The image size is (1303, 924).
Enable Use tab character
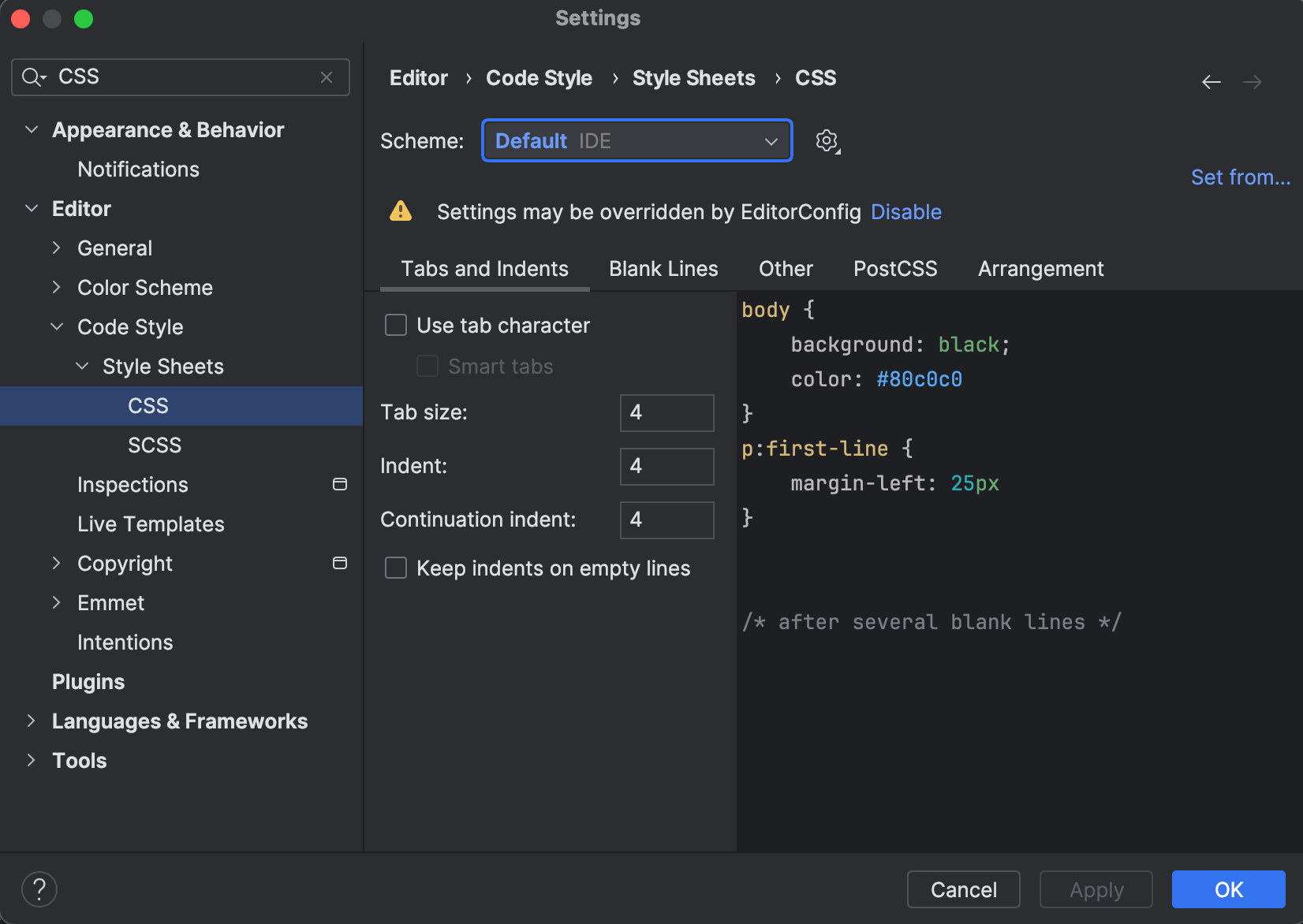(x=395, y=325)
